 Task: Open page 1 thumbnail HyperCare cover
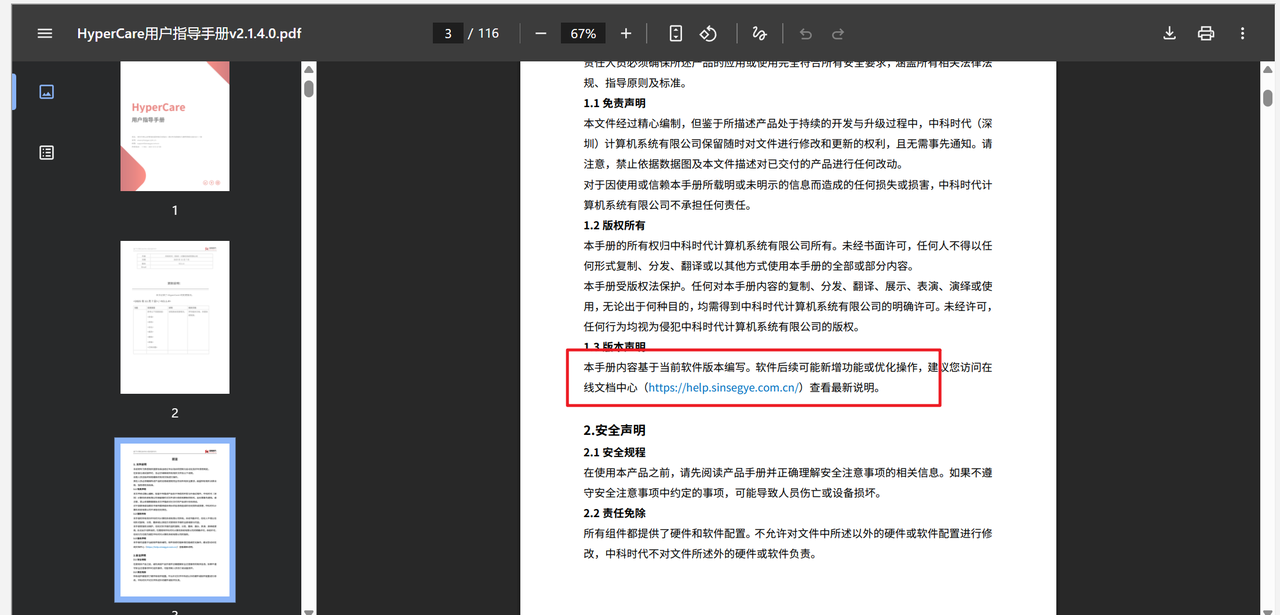point(175,126)
